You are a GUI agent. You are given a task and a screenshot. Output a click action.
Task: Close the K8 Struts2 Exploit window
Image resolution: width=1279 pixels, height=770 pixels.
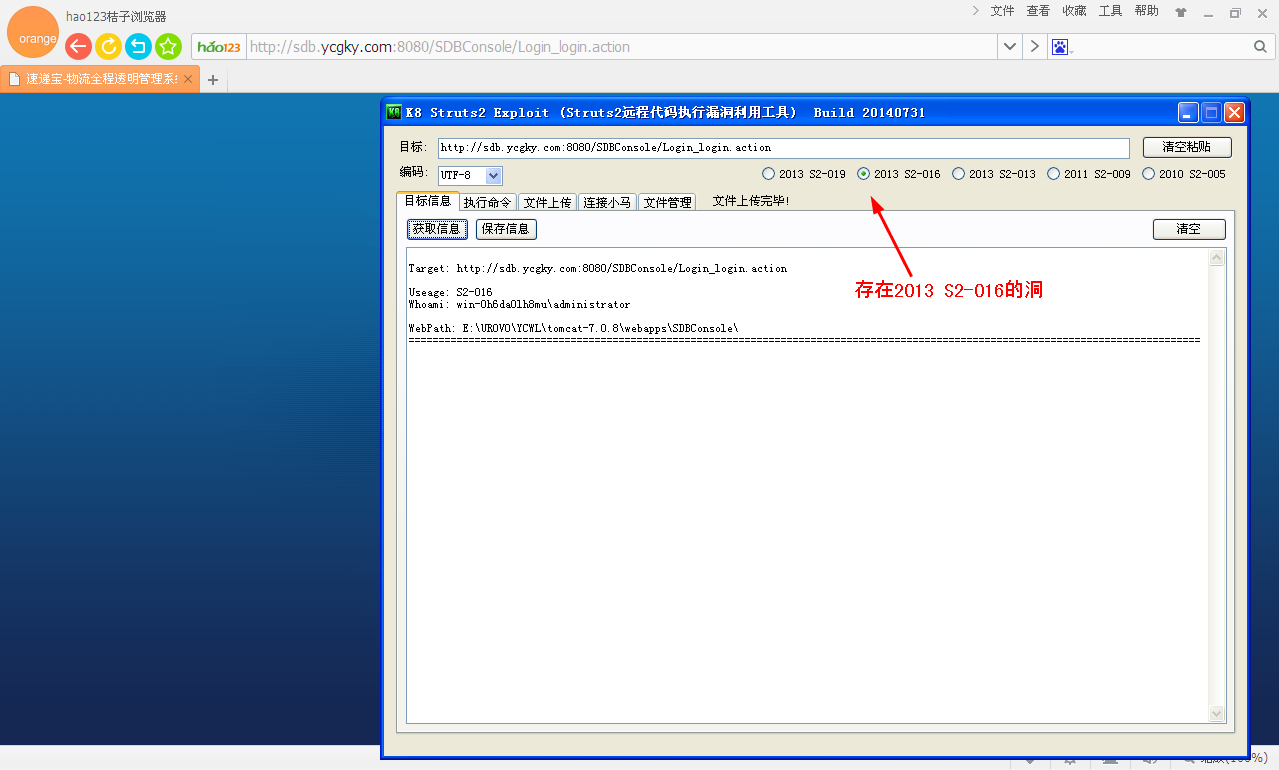point(1234,112)
